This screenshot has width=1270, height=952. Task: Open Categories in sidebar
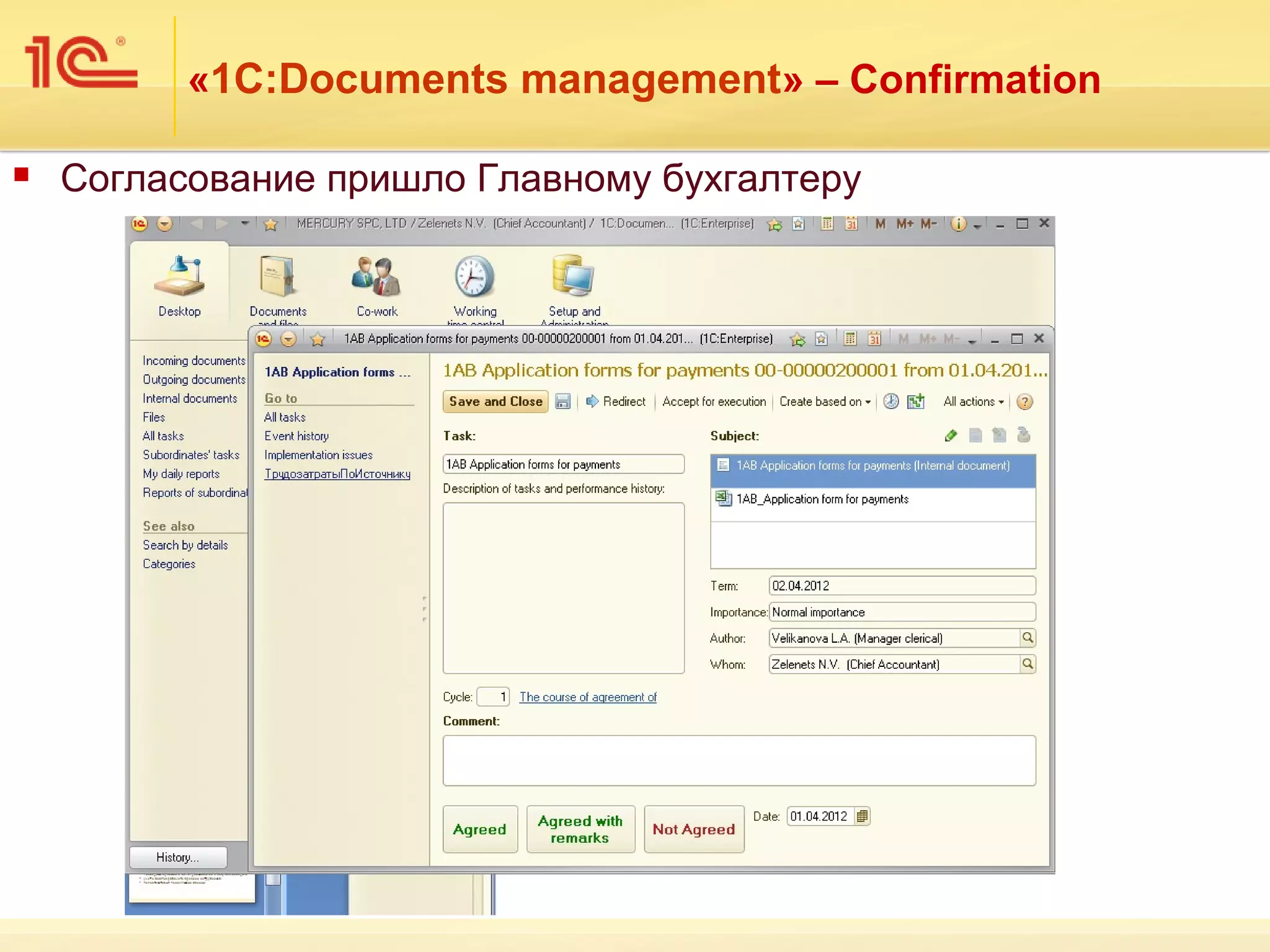coord(169,564)
